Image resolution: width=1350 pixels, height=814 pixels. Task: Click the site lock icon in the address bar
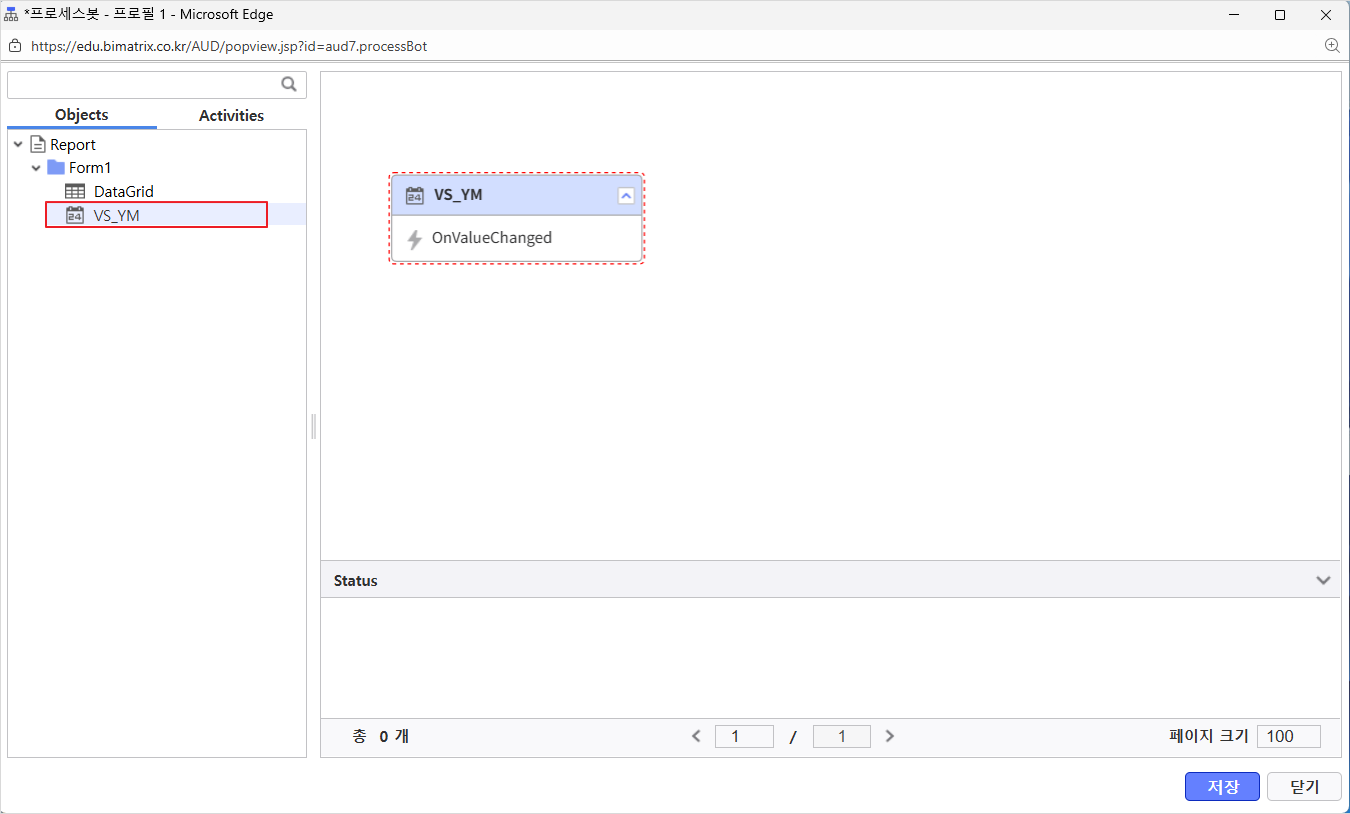pos(15,46)
